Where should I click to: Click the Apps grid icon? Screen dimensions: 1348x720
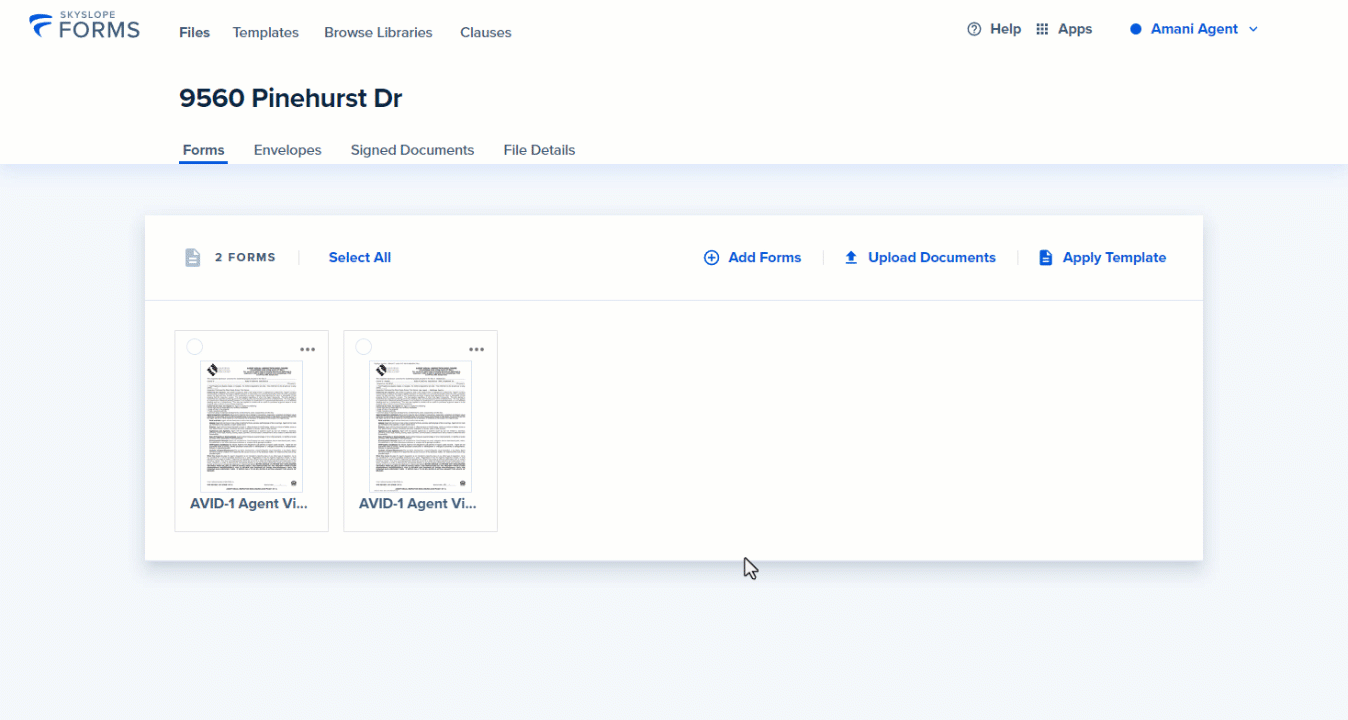click(x=1042, y=29)
